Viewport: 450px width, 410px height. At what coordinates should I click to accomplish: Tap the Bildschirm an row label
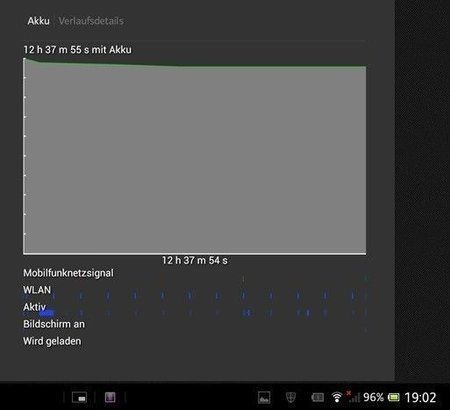point(54,324)
